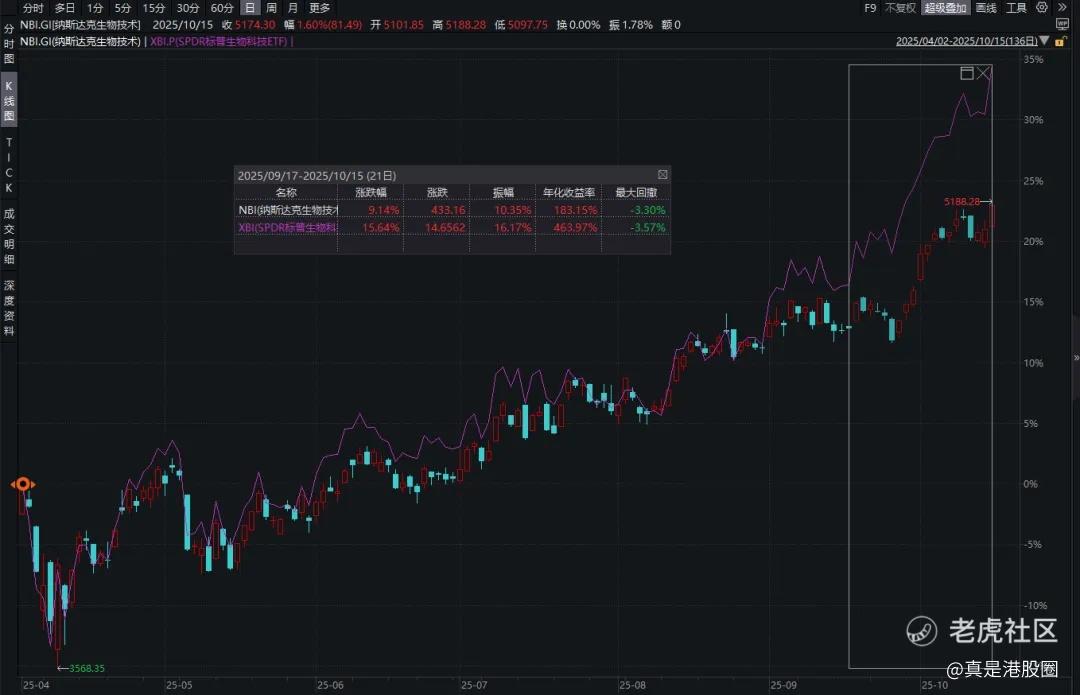
Task: Click the NBI.GI legend label in overlay row
Action: [81, 41]
